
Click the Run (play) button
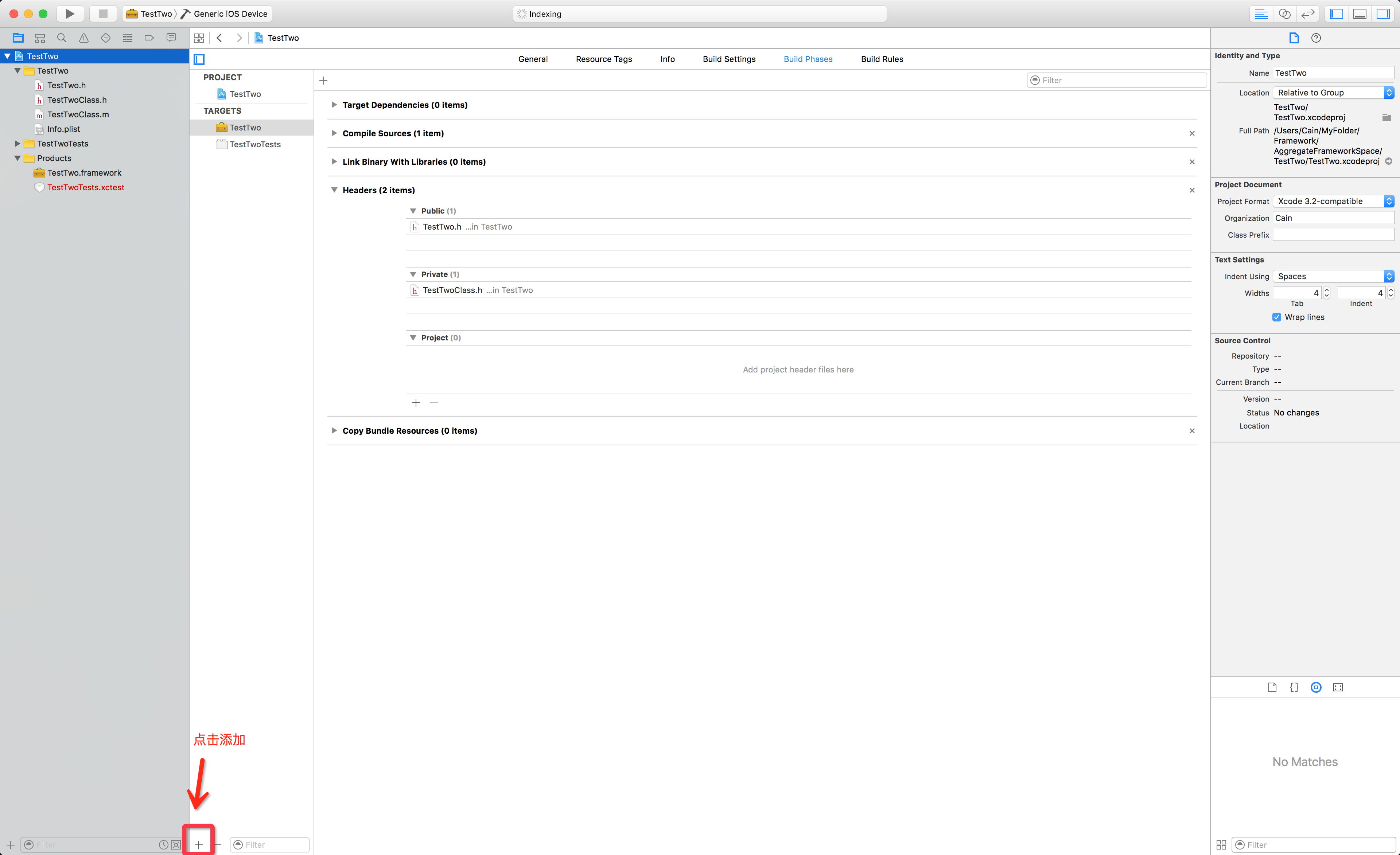69,13
